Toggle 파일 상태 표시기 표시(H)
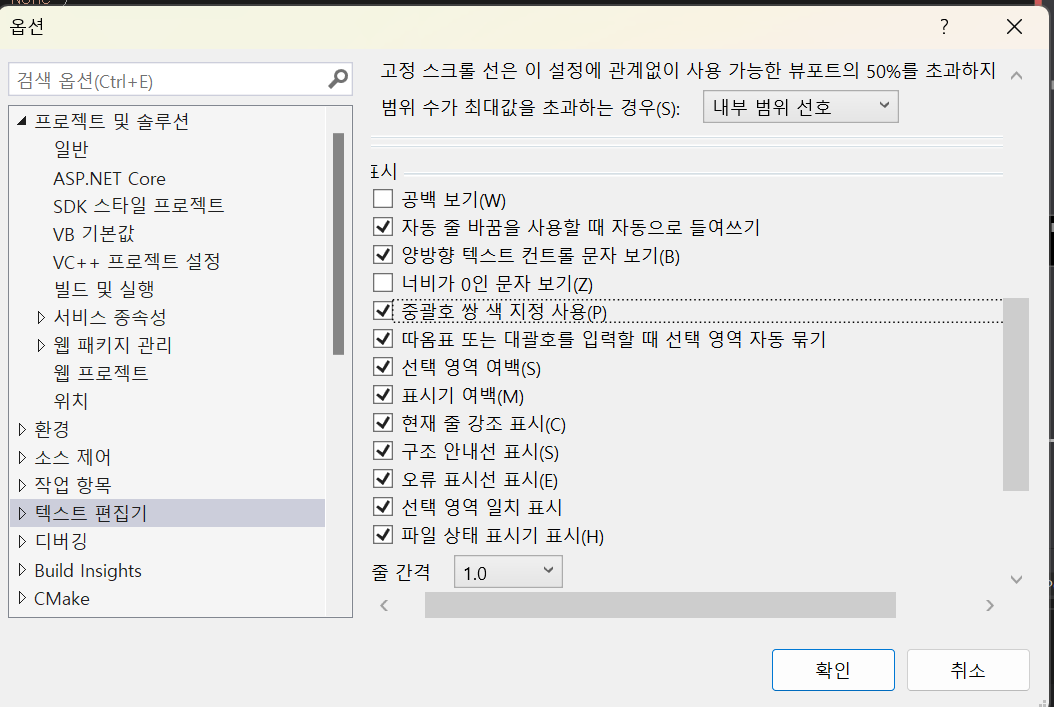 pos(382,534)
